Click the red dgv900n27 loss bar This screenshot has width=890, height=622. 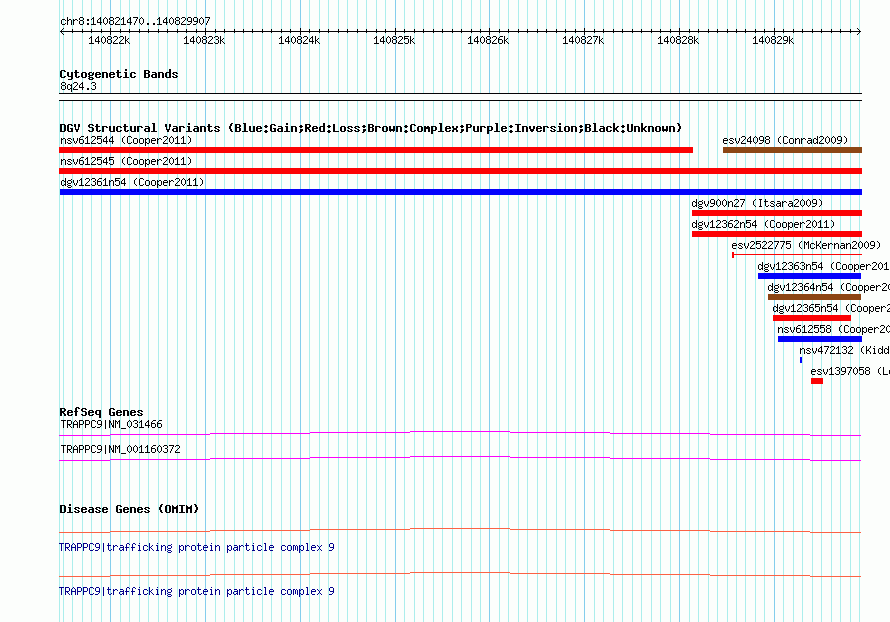[x=776, y=213]
